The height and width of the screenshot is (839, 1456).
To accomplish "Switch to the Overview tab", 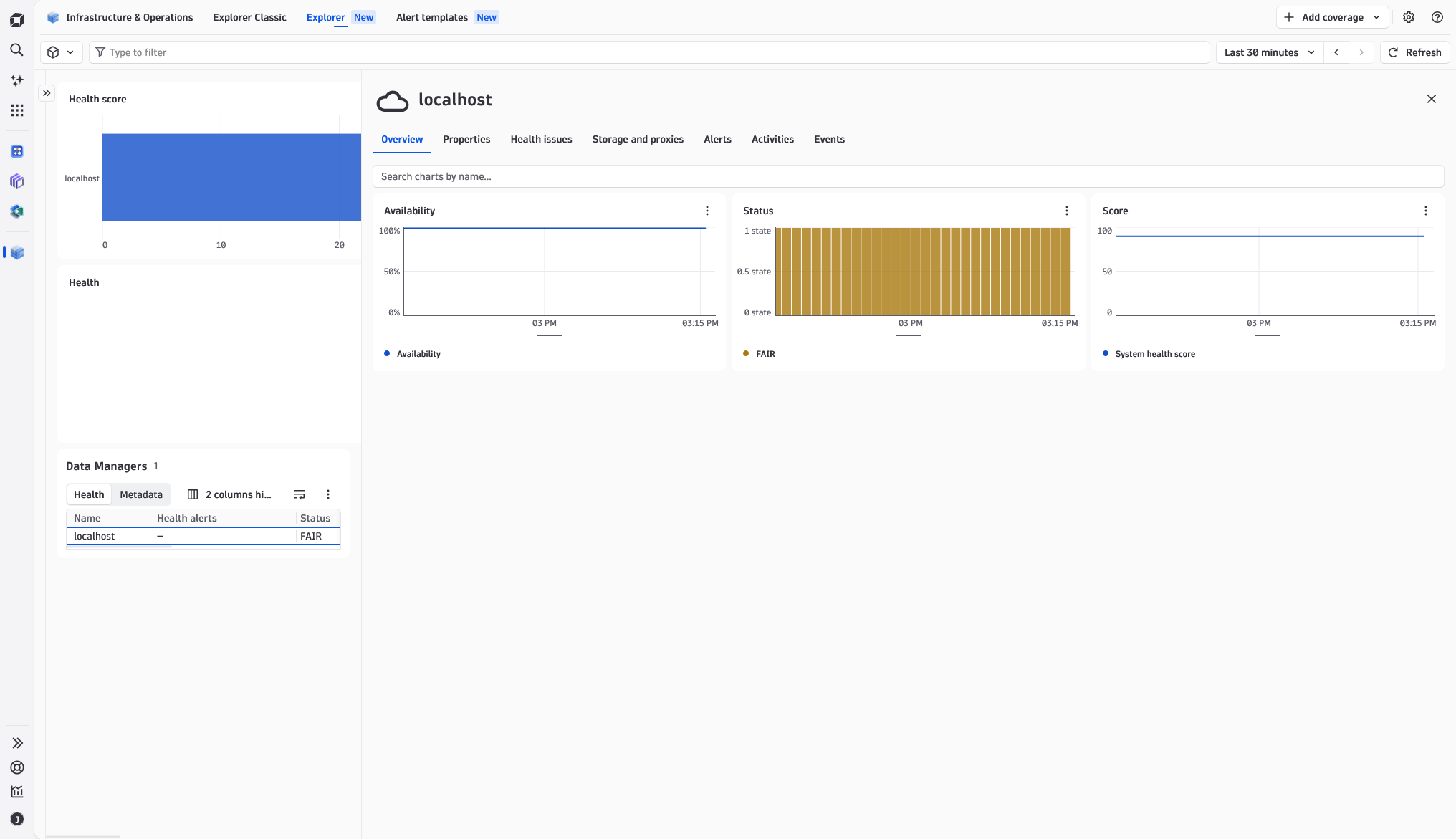I will tap(402, 139).
